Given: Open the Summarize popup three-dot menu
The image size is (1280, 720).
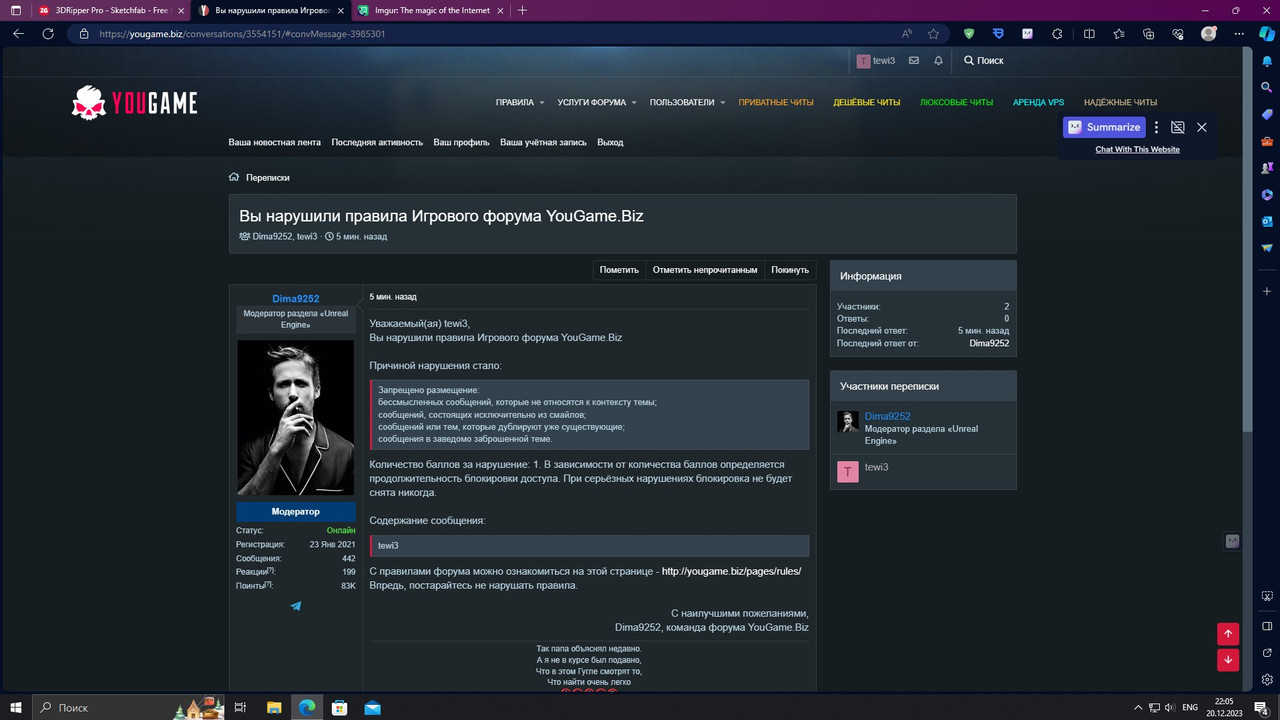Looking at the screenshot, I should (x=1156, y=127).
